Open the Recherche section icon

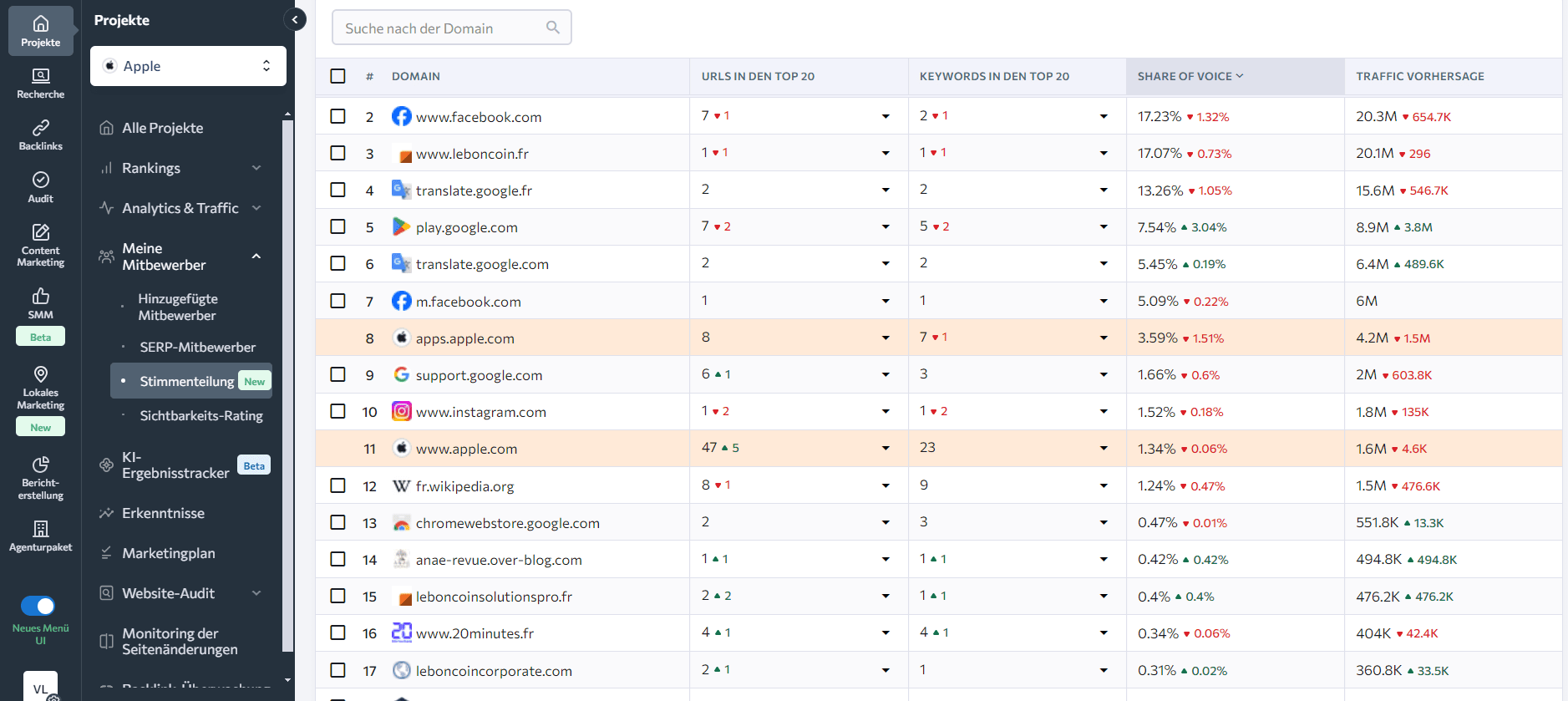pyautogui.click(x=40, y=75)
